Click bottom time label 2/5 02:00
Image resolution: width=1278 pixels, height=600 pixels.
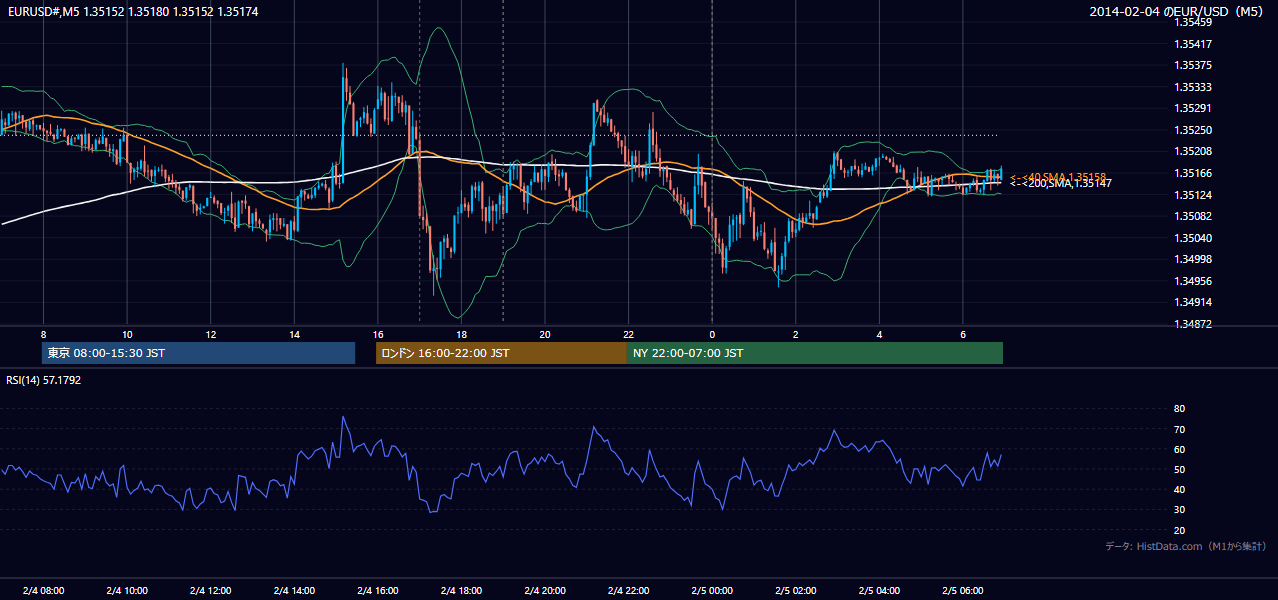[795, 590]
